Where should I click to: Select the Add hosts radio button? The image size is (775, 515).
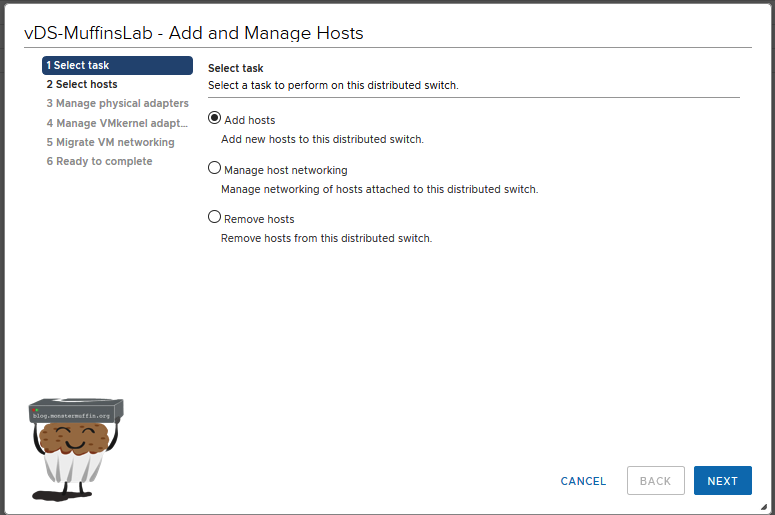click(x=214, y=119)
